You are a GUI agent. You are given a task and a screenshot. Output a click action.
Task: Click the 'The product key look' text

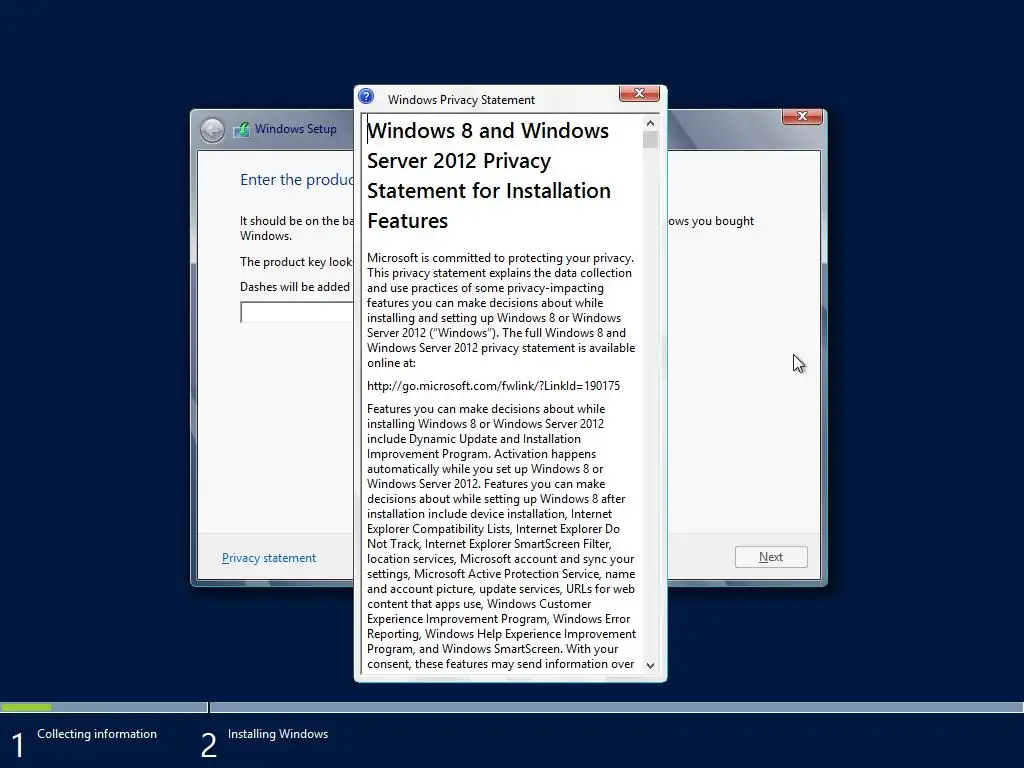point(296,262)
